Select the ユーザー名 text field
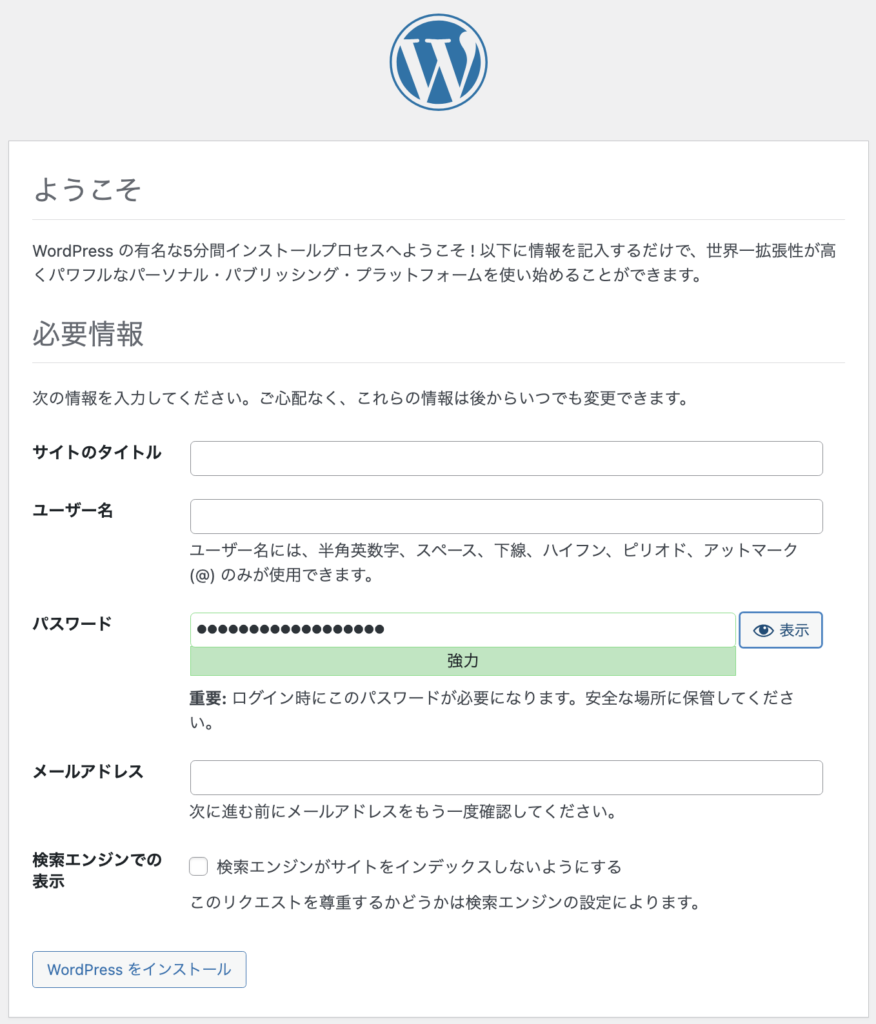The width and height of the screenshot is (876, 1024). (506, 516)
